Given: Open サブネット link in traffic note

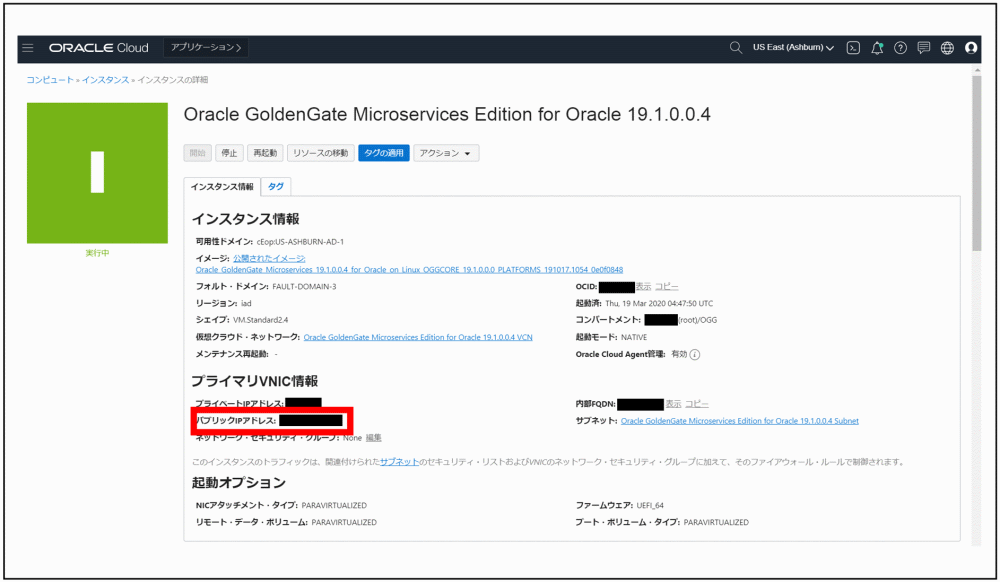Looking at the screenshot, I should click(399, 462).
